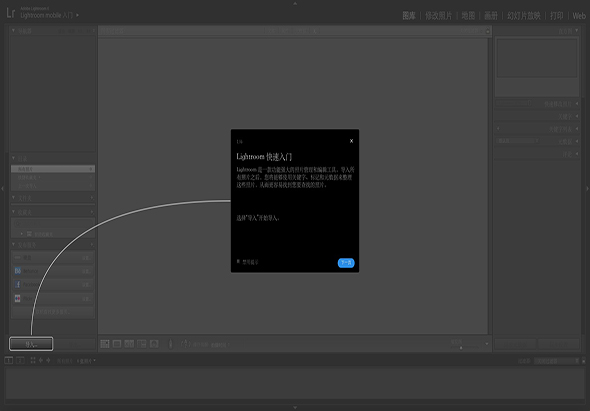Select Grid view icon in toolbar

coord(105,344)
